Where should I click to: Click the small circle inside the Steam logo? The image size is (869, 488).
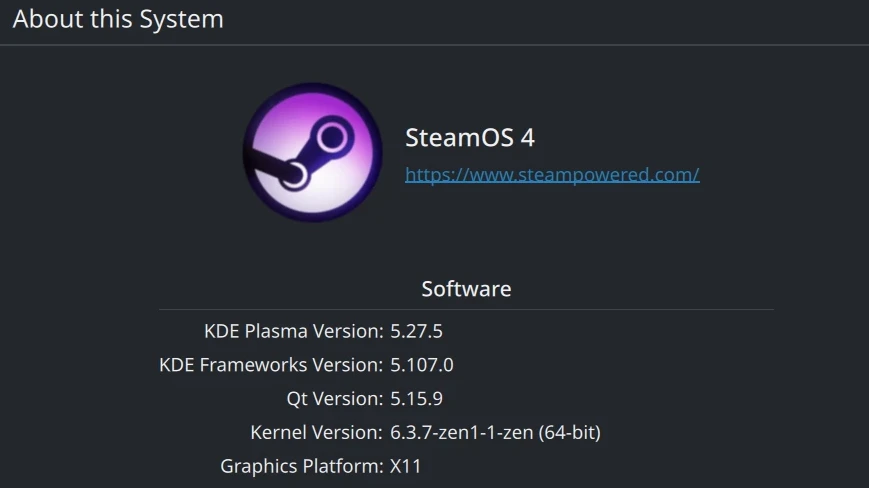click(x=294, y=176)
